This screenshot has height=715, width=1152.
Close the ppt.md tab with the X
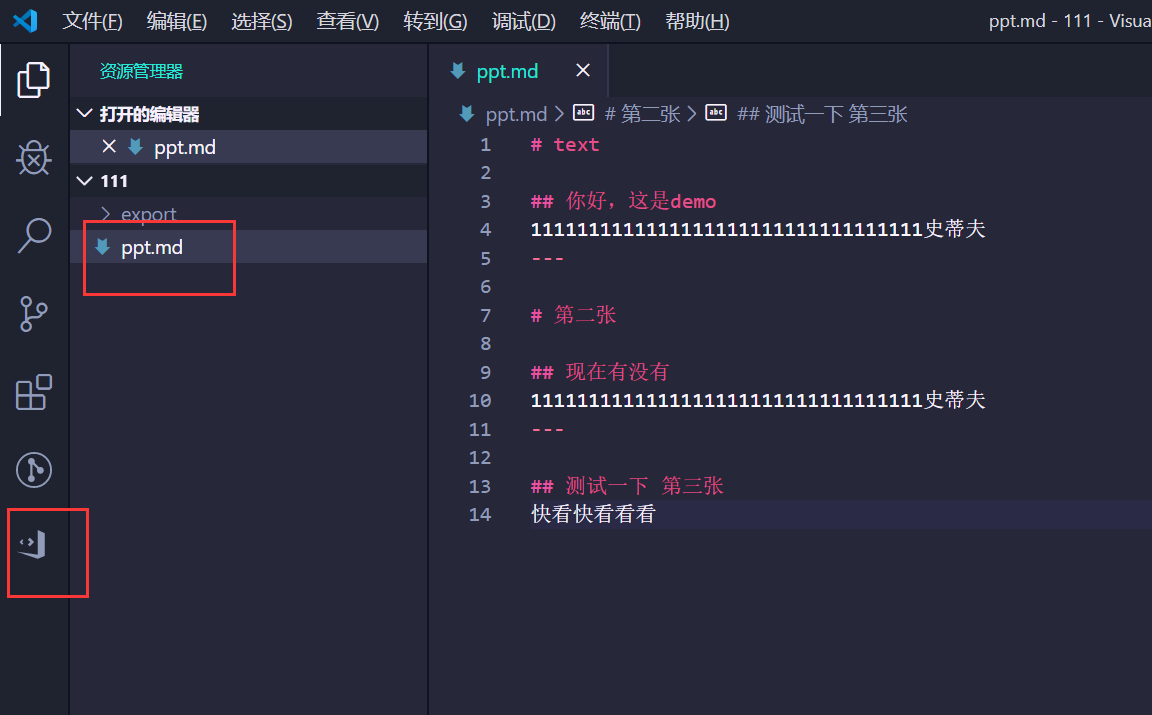click(583, 71)
